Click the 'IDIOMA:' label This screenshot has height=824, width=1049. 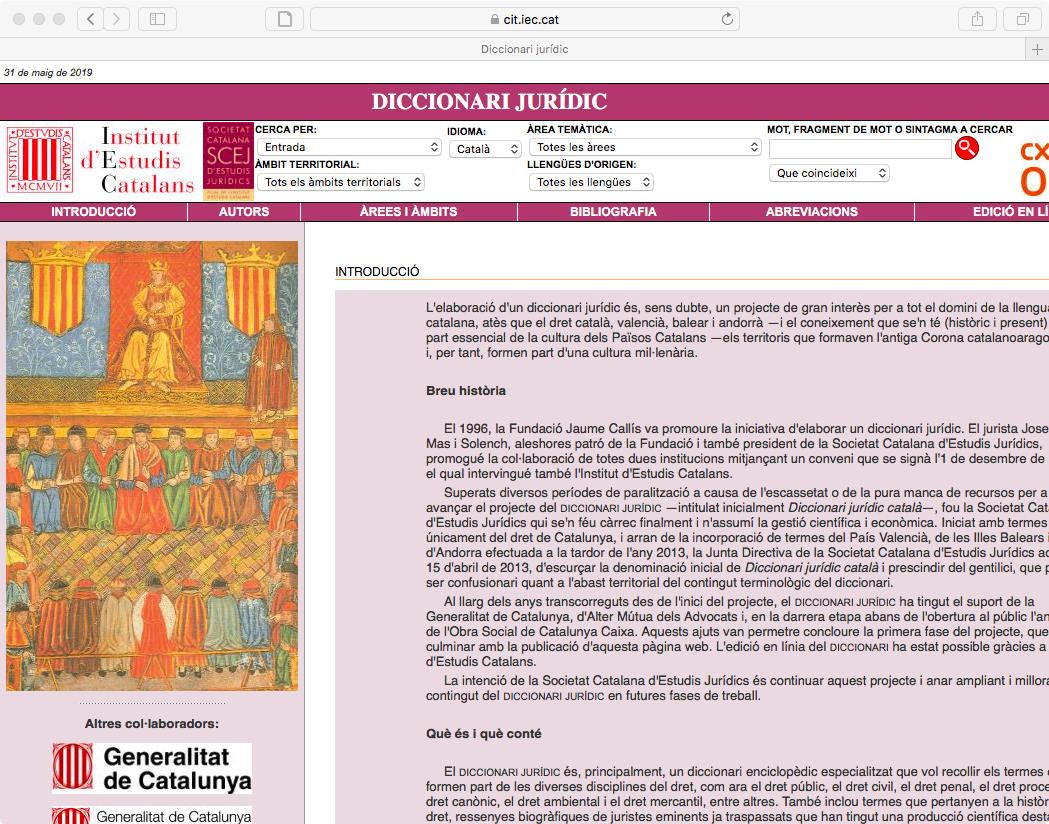pyautogui.click(x=466, y=132)
